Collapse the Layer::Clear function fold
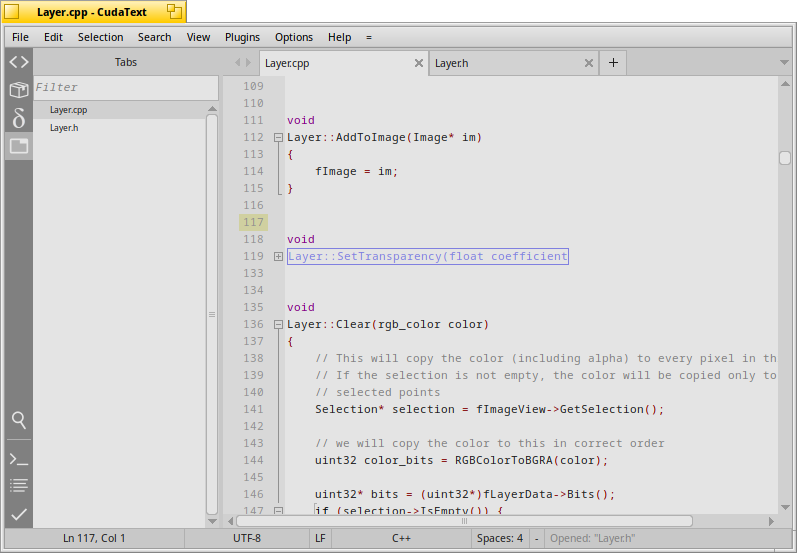The width and height of the screenshot is (797, 553). 278,324
